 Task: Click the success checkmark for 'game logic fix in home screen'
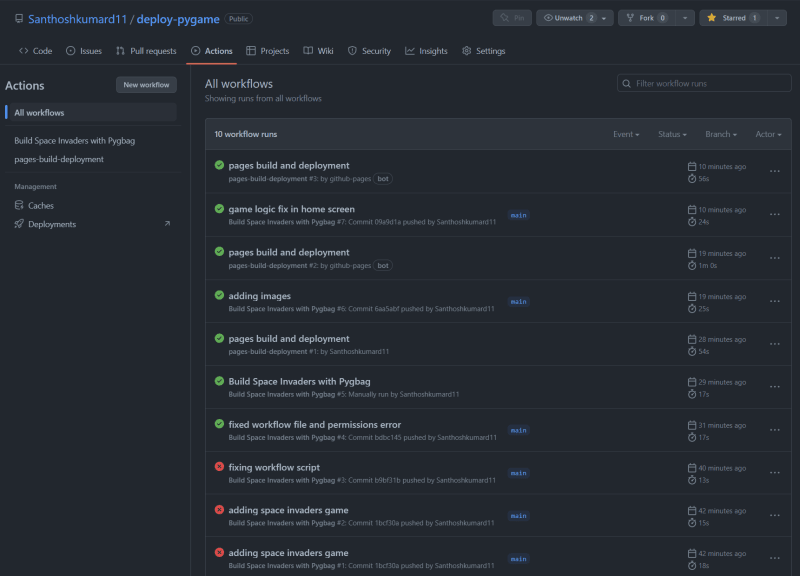pyautogui.click(x=219, y=209)
